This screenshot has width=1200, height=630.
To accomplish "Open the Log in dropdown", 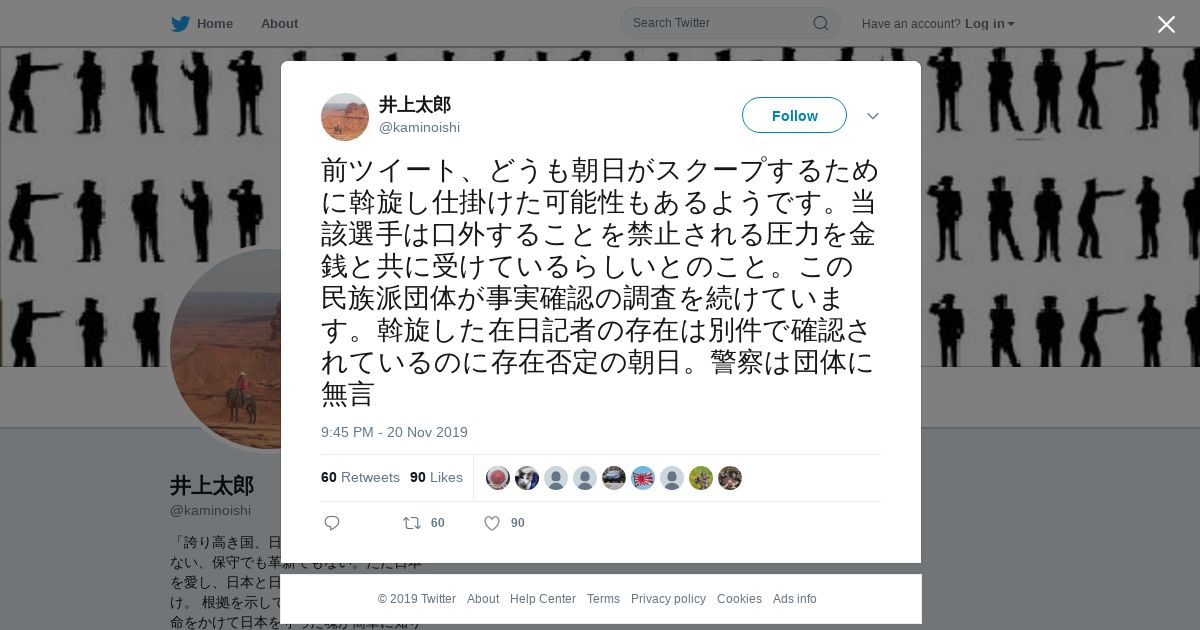I will tap(989, 24).
